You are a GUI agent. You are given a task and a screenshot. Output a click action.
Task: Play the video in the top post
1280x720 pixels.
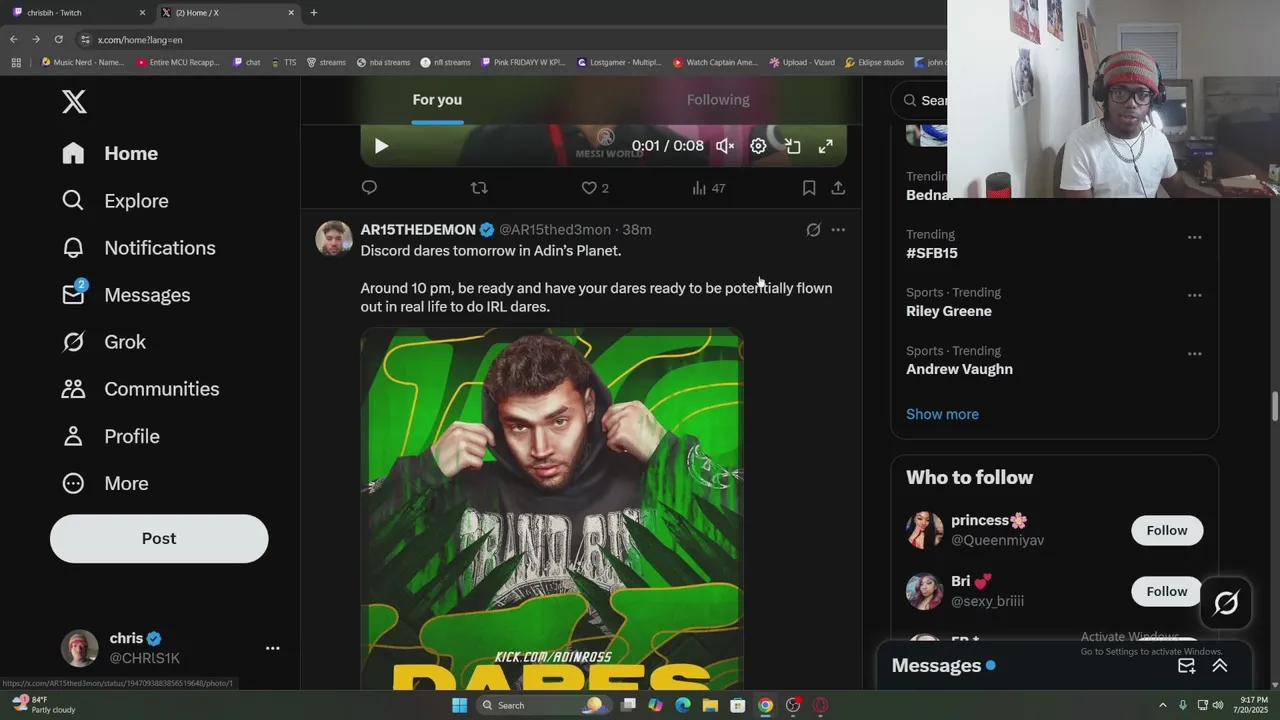point(381,146)
